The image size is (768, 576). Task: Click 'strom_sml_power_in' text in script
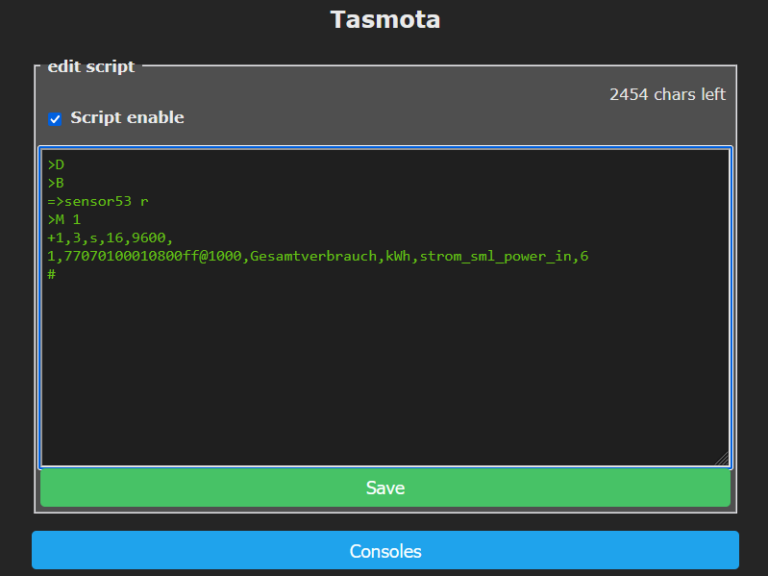[x=495, y=256]
